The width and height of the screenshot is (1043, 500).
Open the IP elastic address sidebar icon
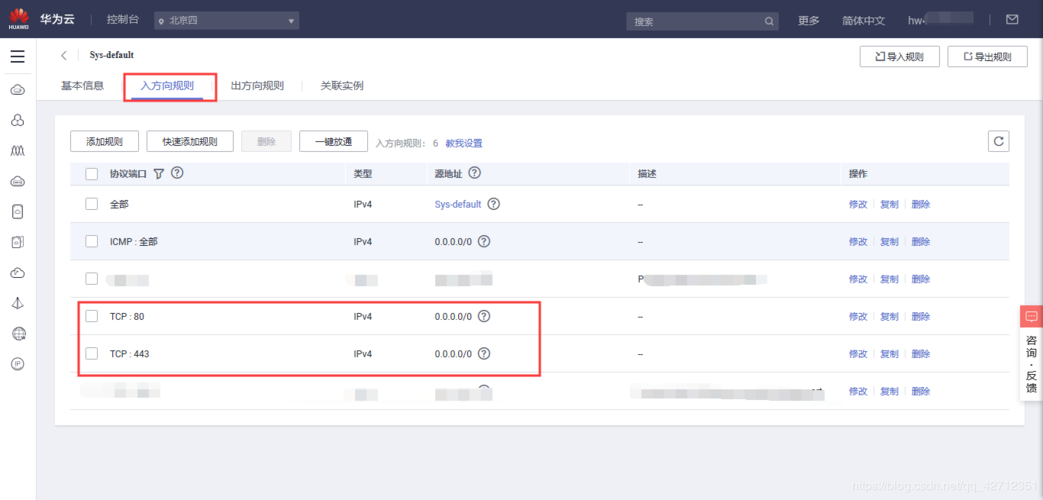19,364
